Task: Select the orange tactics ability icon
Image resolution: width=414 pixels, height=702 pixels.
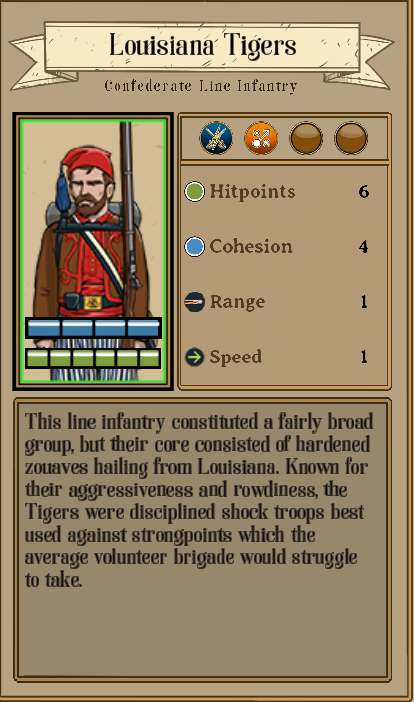Action: (x=261, y=138)
